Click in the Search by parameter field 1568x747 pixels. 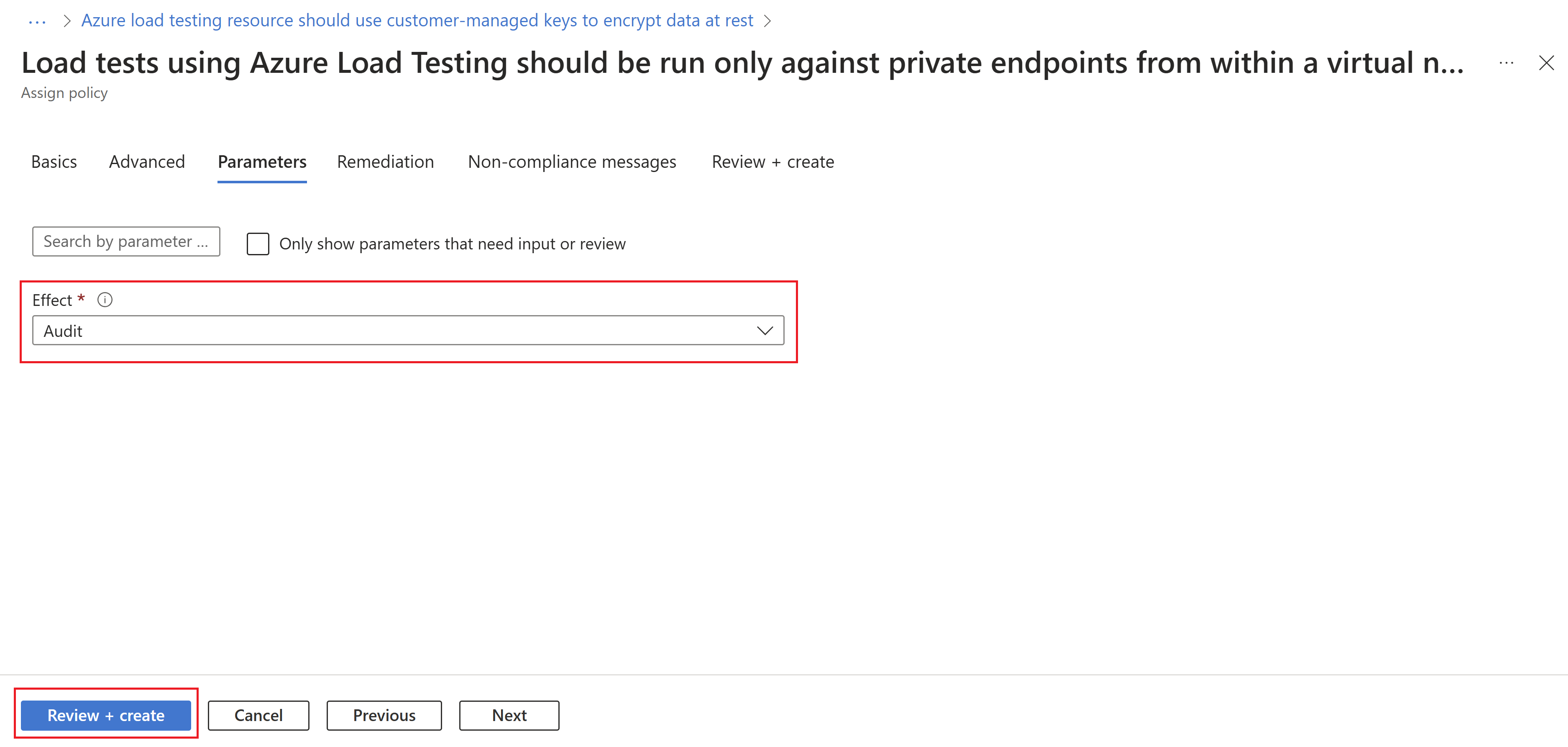click(x=127, y=242)
